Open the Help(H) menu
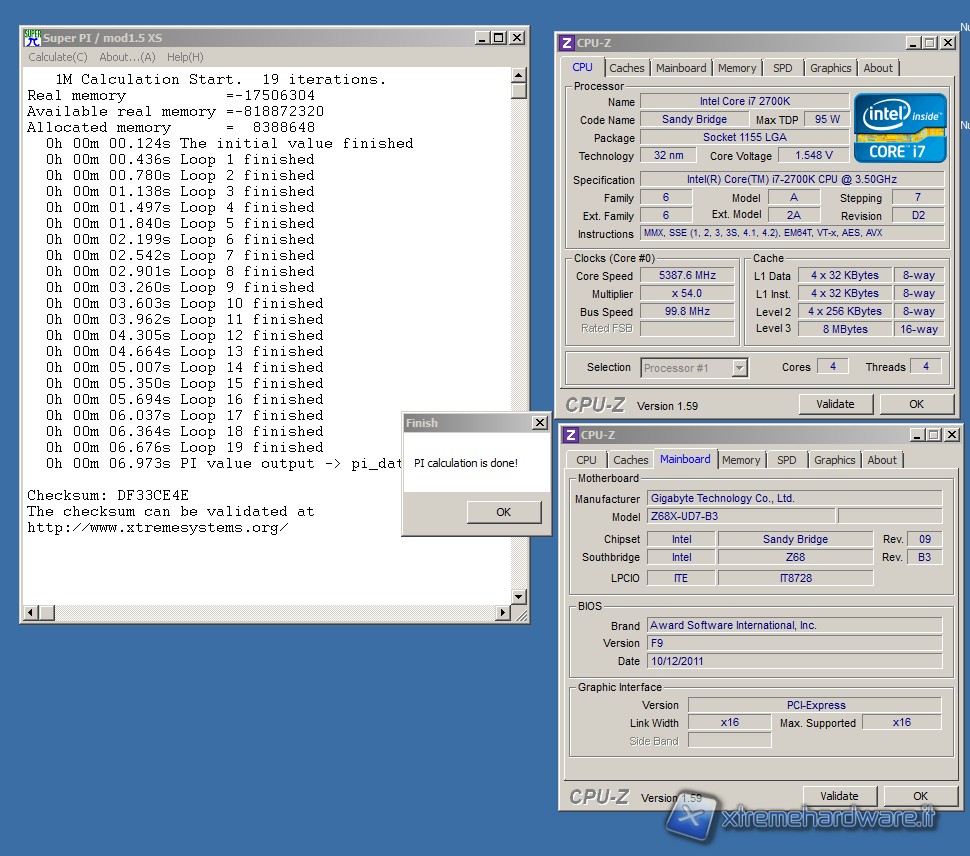Viewport: 970px width, 856px height. 185,57
